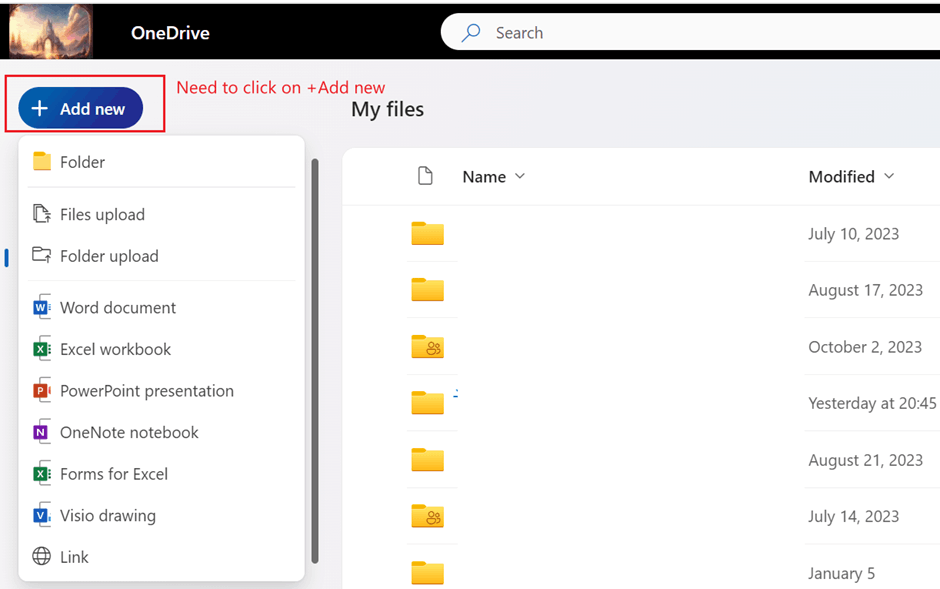Click the My files heading
This screenshot has width=940, height=589.
[387, 110]
